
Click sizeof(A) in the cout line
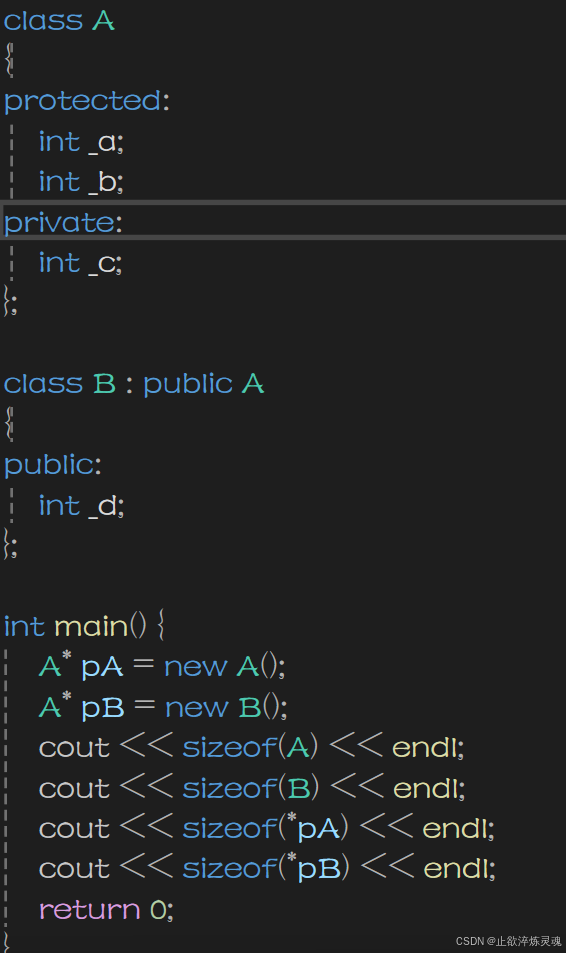click(x=250, y=748)
